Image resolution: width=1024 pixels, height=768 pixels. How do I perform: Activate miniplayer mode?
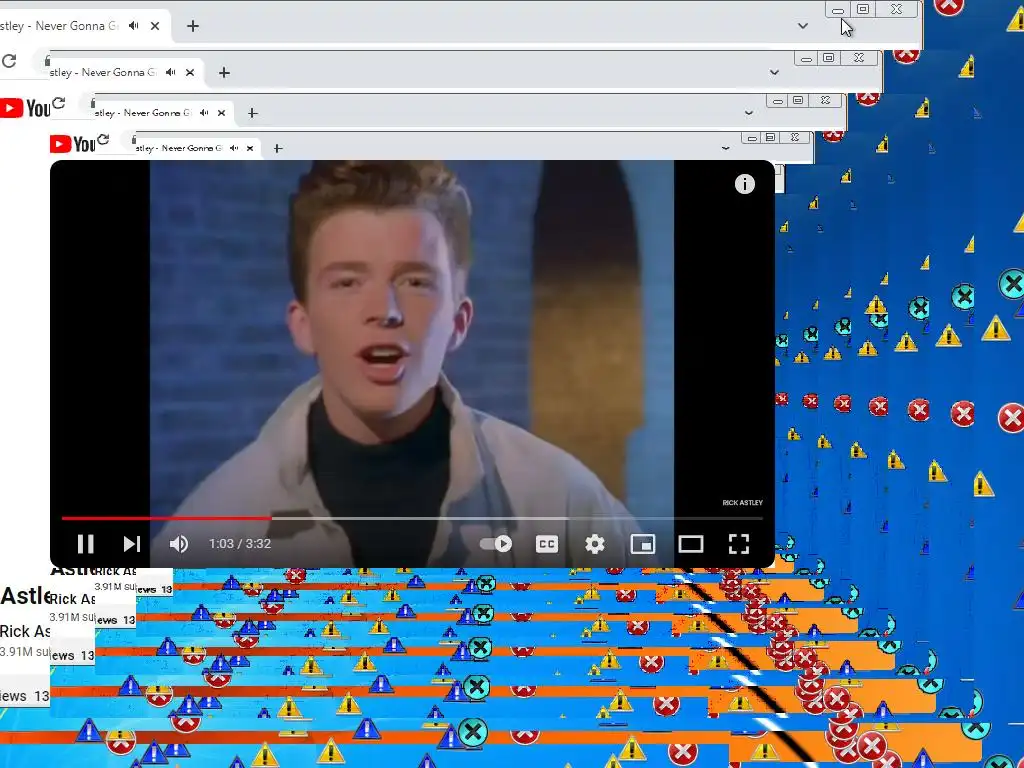pos(643,544)
